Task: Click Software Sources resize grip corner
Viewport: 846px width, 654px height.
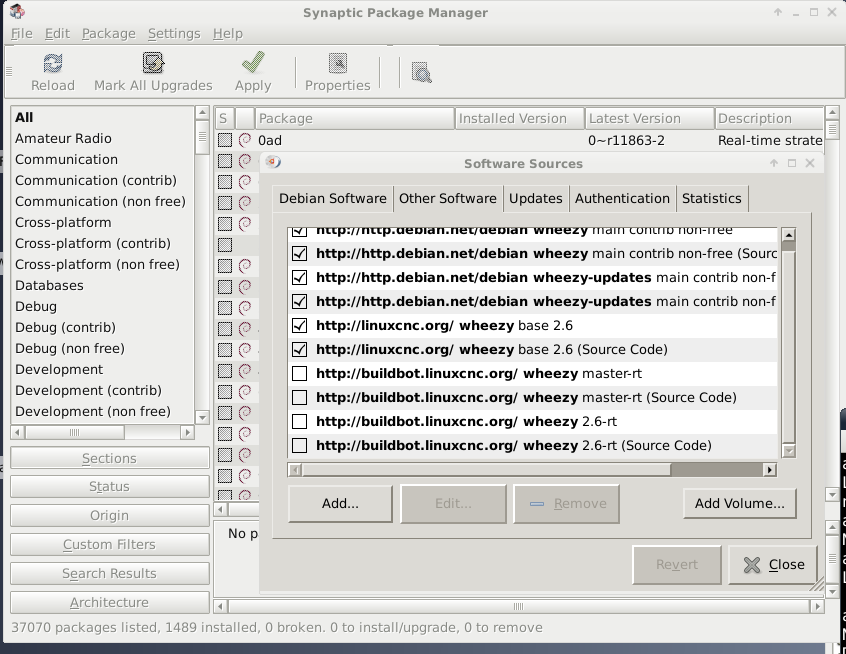Action: 817,584
